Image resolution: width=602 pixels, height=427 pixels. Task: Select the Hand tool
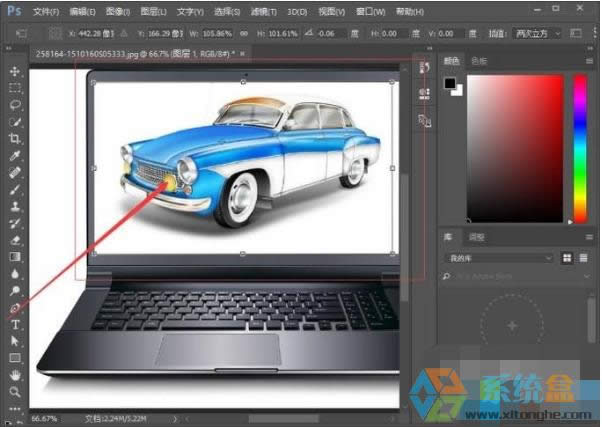coord(15,375)
